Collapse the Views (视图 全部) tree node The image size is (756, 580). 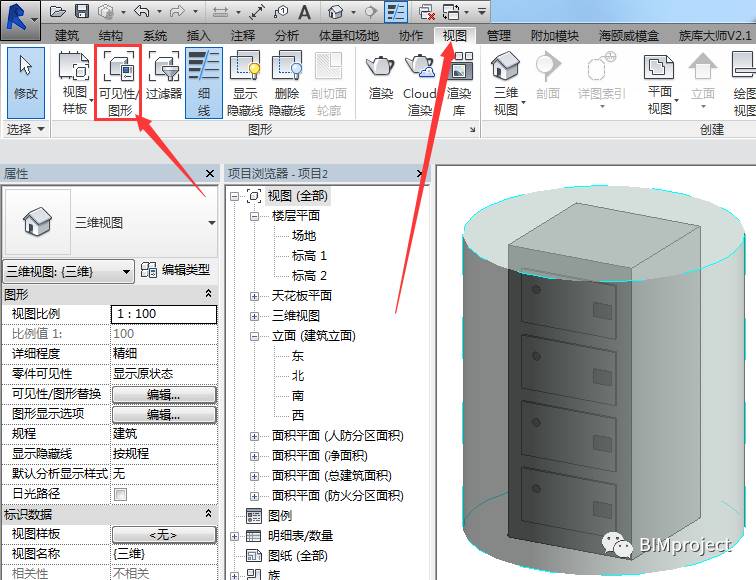pos(234,196)
